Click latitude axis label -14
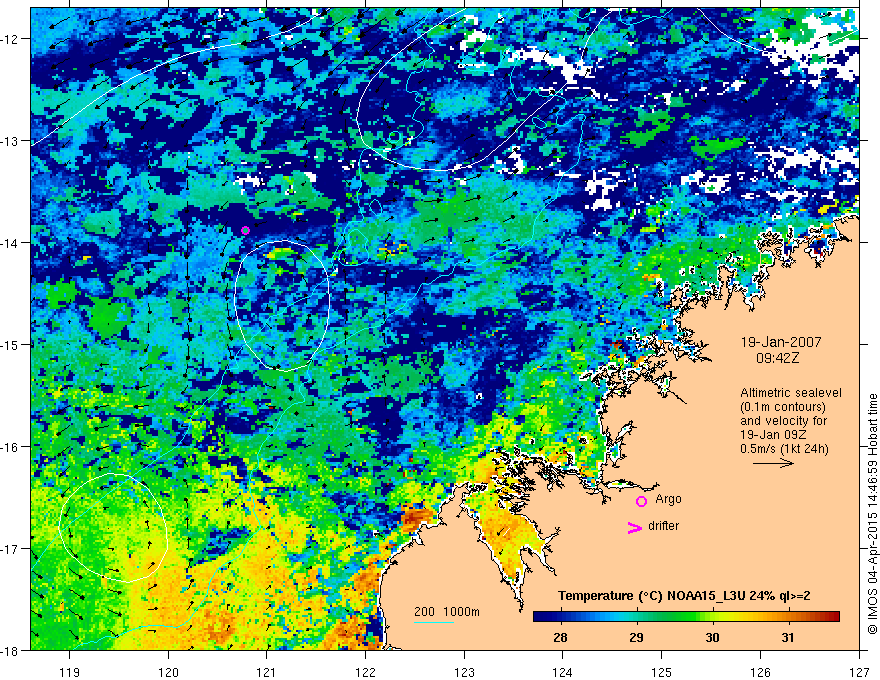880x680 pixels. pos(11,243)
